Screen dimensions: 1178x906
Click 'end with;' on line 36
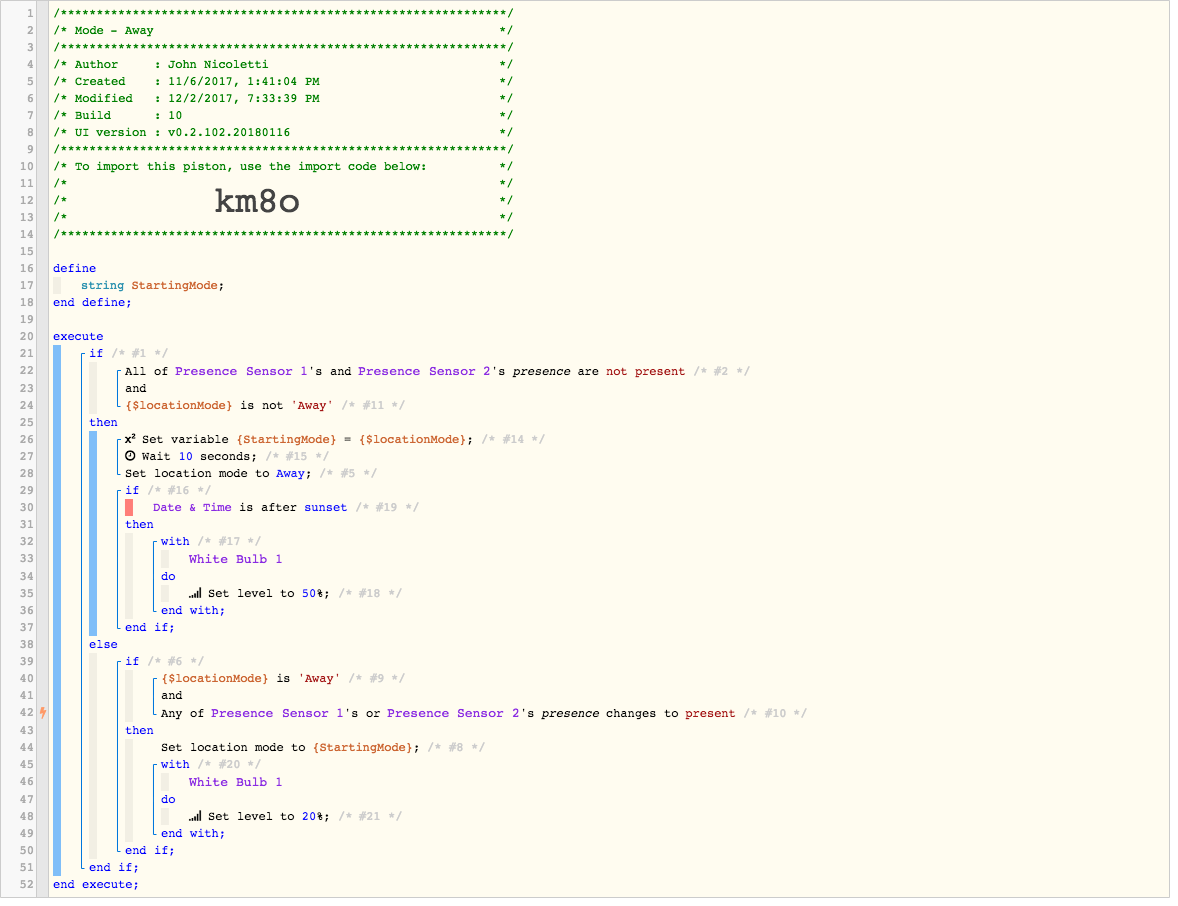(x=193, y=610)
